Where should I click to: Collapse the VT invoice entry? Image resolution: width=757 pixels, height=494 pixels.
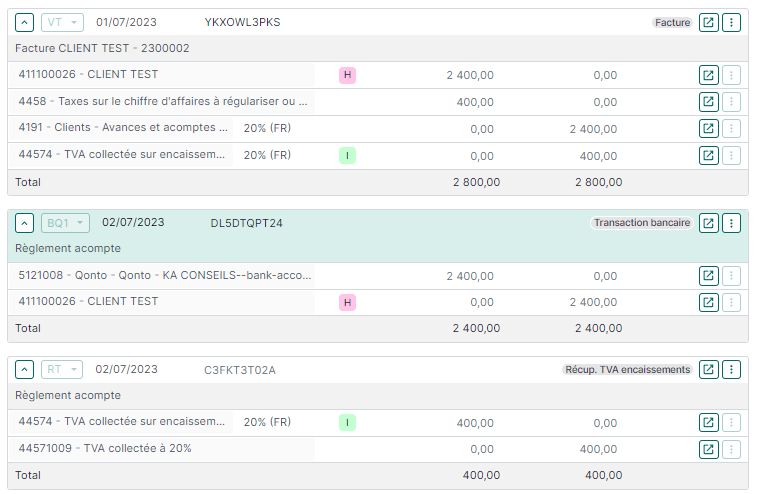click(x=25, y=22)
